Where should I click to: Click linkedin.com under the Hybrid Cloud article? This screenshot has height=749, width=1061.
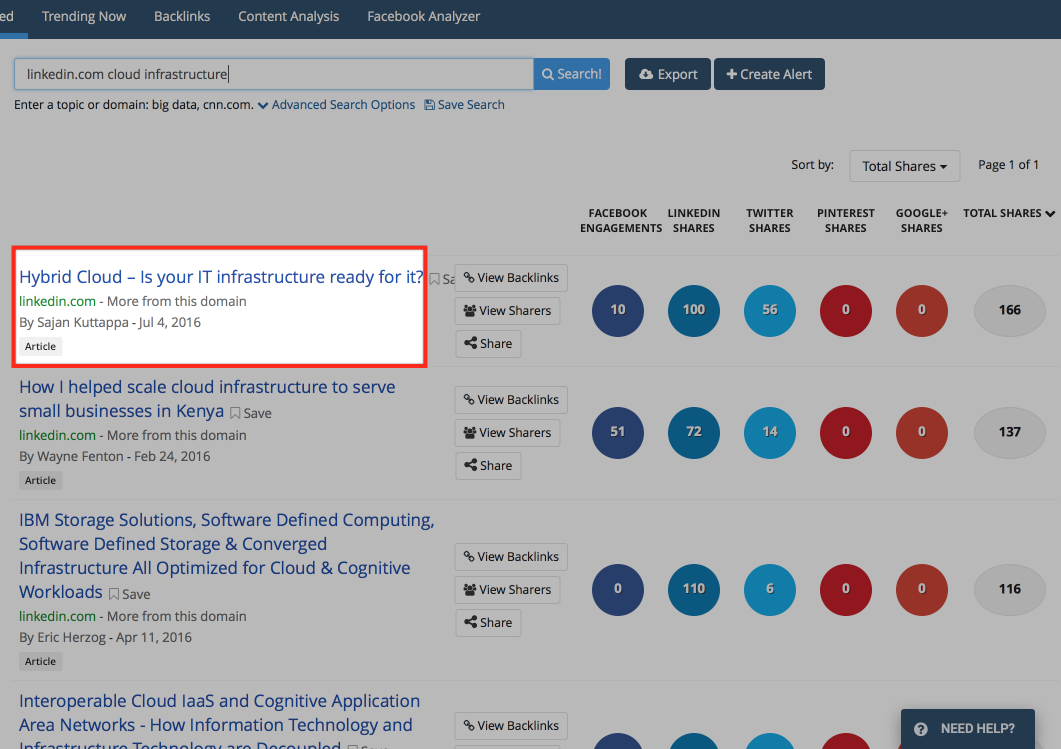tap(58, 301)
